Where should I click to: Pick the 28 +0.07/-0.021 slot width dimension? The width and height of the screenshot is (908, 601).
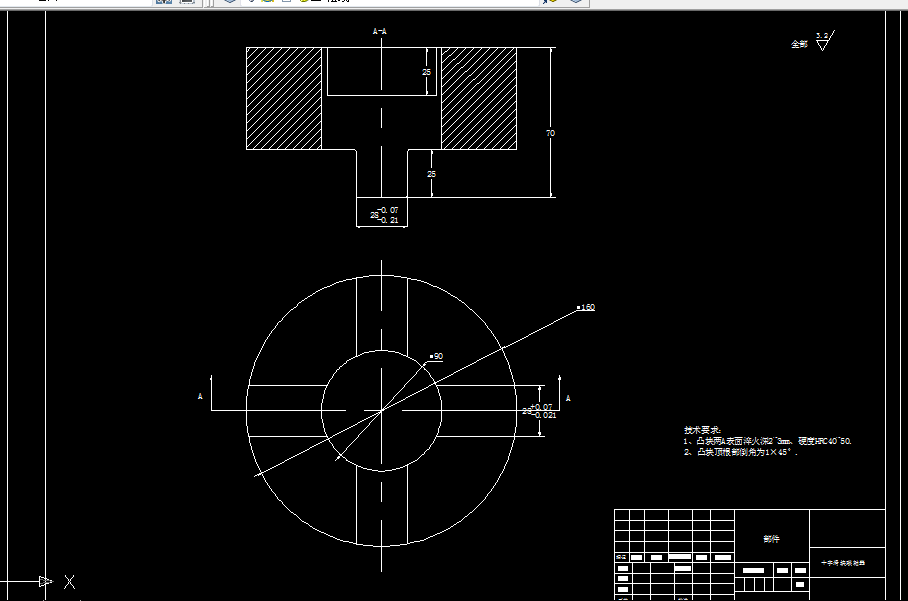coord(539,411)
